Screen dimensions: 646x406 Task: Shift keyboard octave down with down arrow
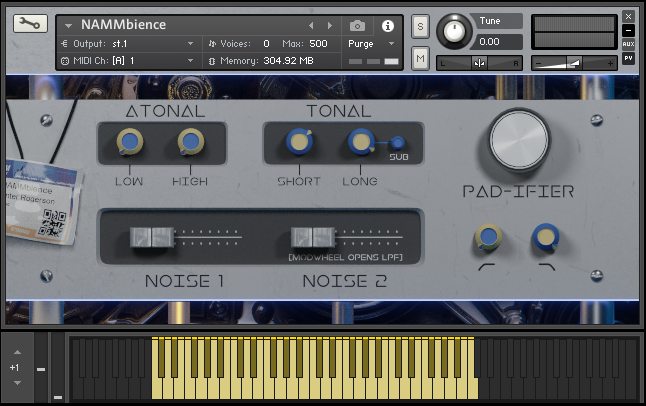[x=17, y=383]
